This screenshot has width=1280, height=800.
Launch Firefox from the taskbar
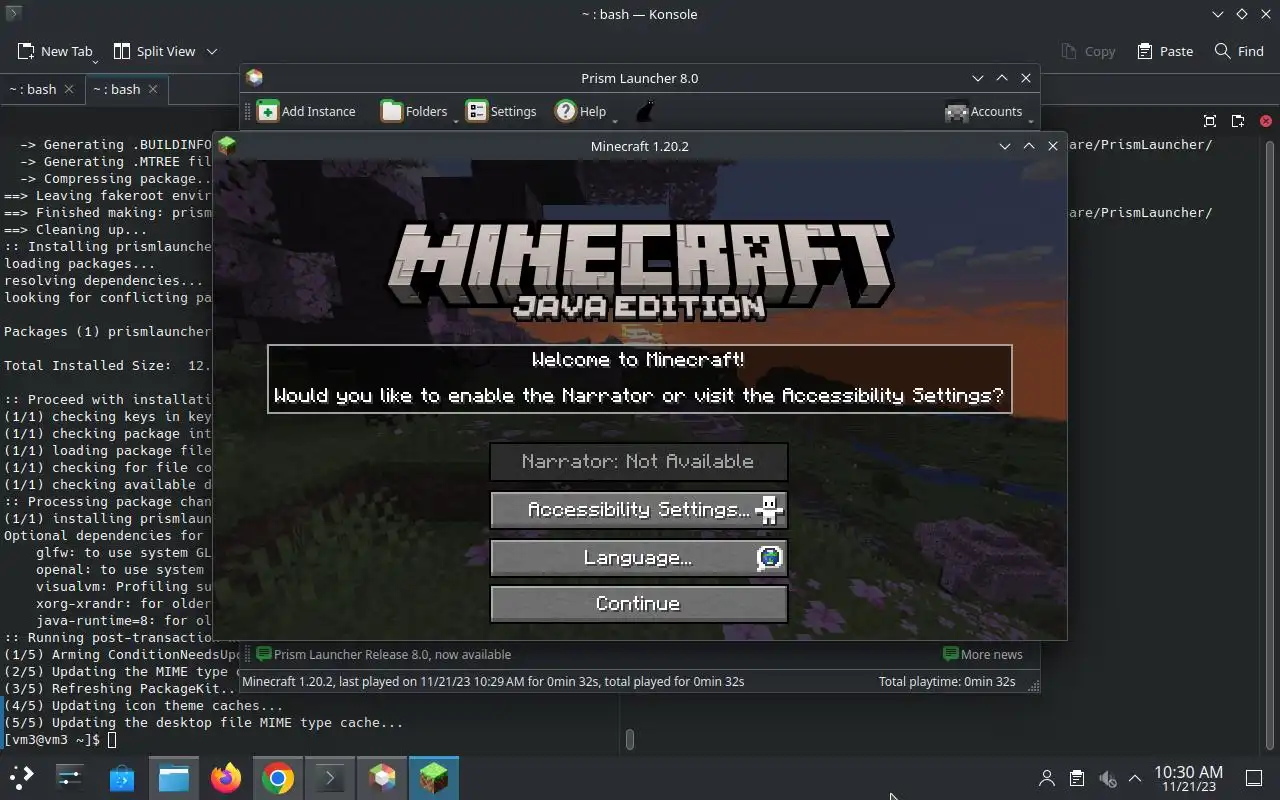(x=226, y=777)
